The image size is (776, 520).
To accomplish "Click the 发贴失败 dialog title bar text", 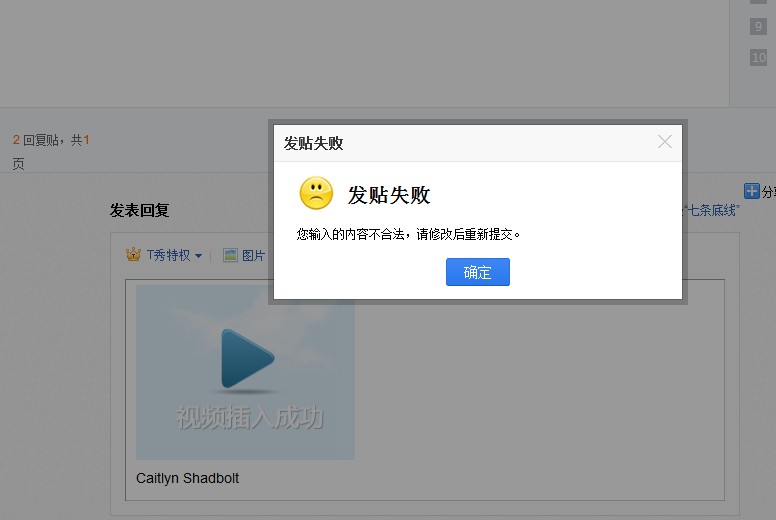I will 313,143.
